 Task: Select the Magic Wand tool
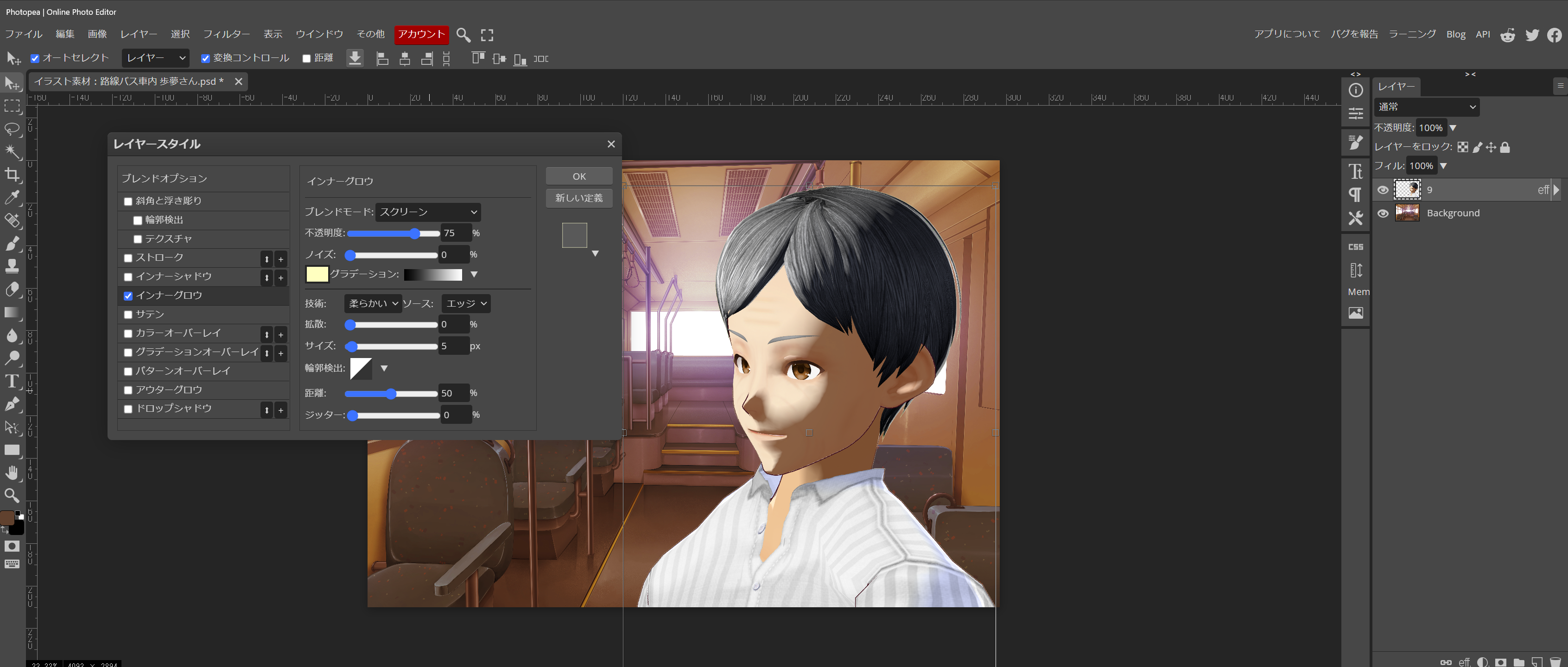(x=12, y=151)
